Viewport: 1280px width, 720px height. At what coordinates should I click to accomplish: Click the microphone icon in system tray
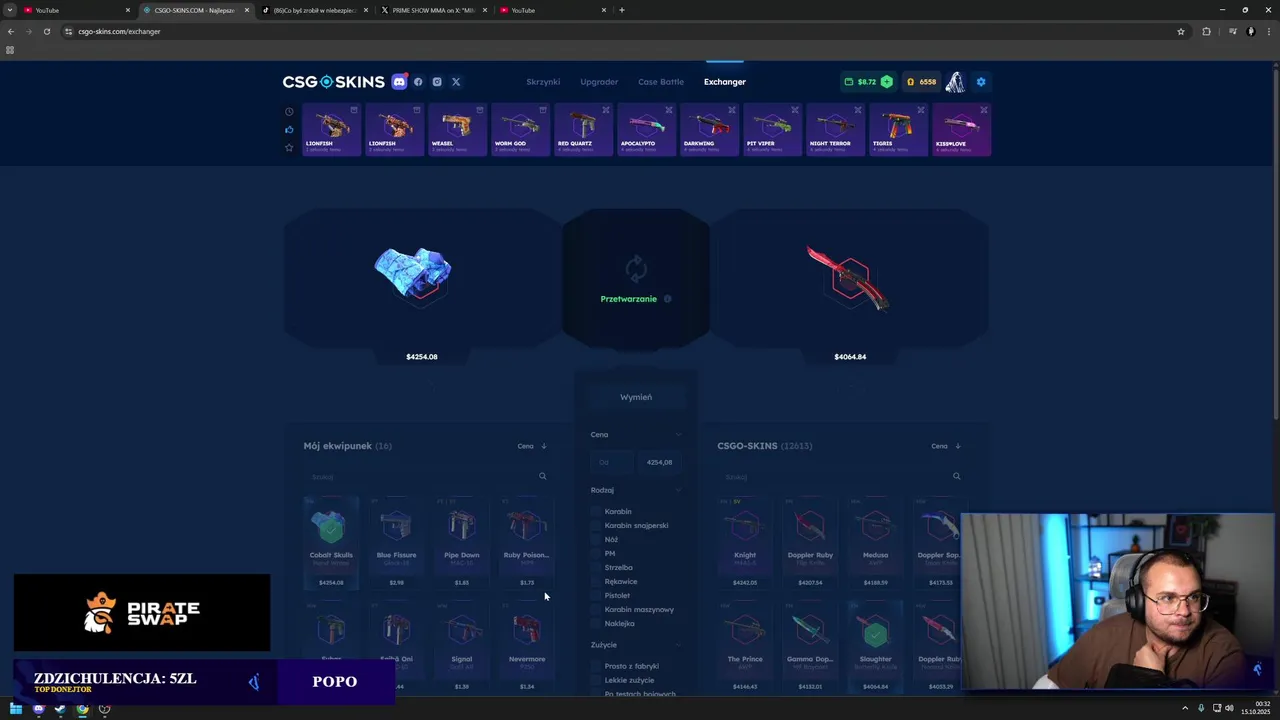tap(1201, 708)
